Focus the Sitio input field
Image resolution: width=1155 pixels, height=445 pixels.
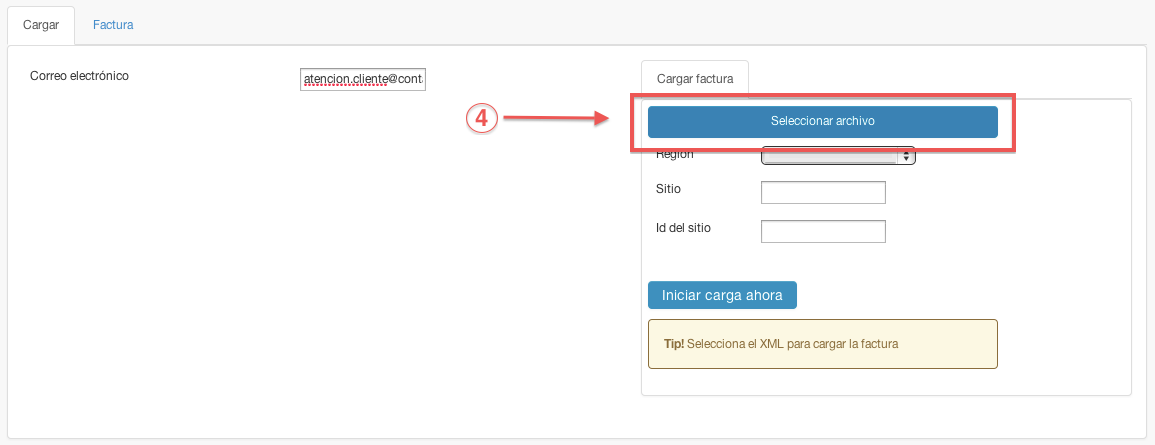823,192
